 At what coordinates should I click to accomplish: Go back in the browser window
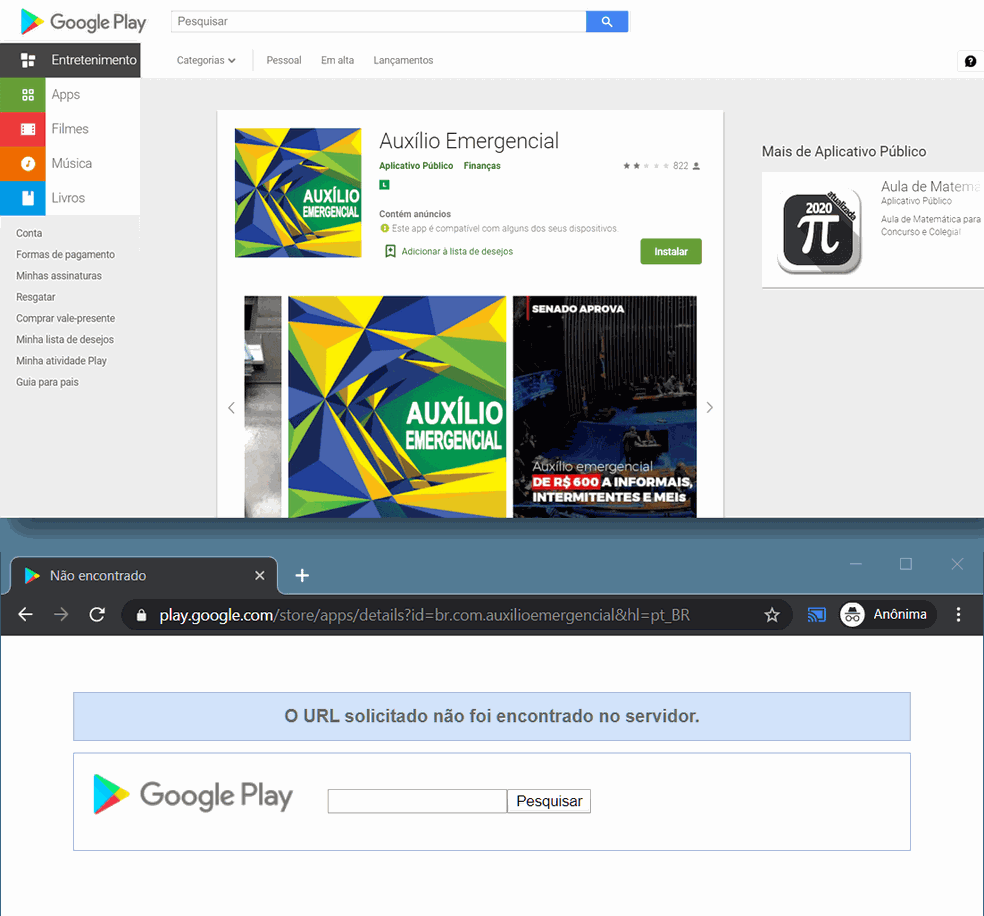(25, 614)
